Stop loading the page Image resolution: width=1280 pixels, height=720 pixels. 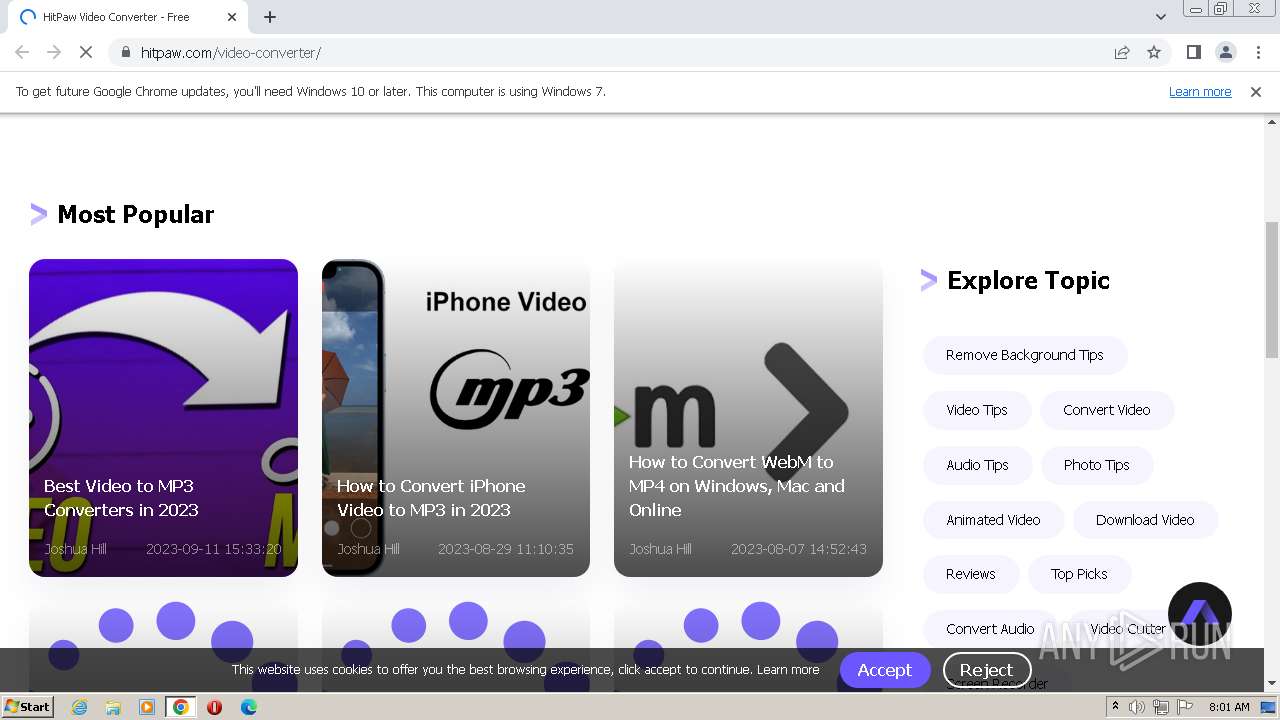[86, 53]
